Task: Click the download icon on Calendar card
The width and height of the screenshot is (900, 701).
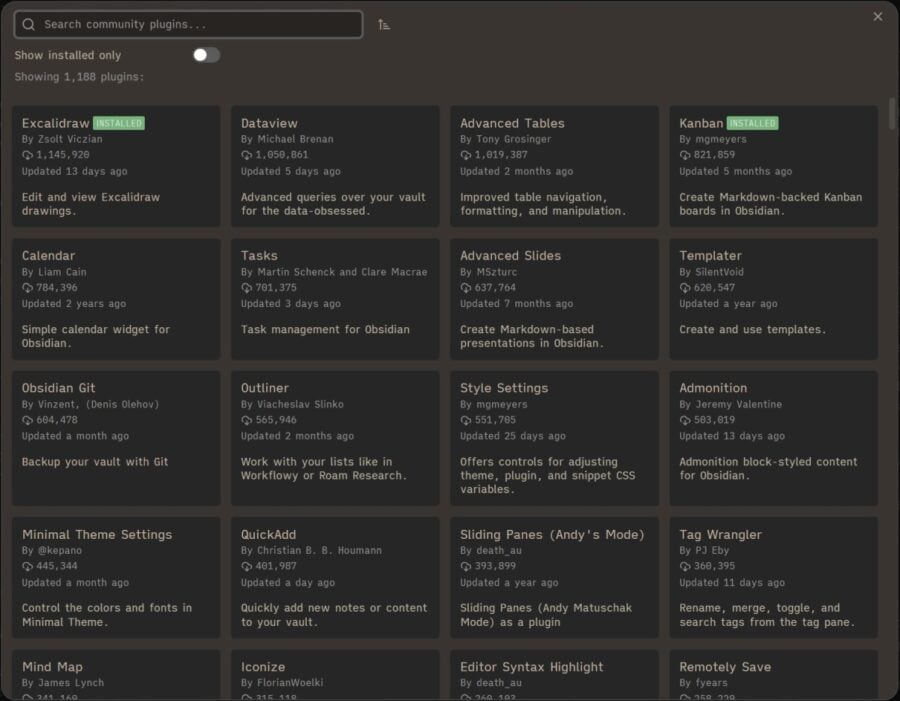Action: pos(27,288)
